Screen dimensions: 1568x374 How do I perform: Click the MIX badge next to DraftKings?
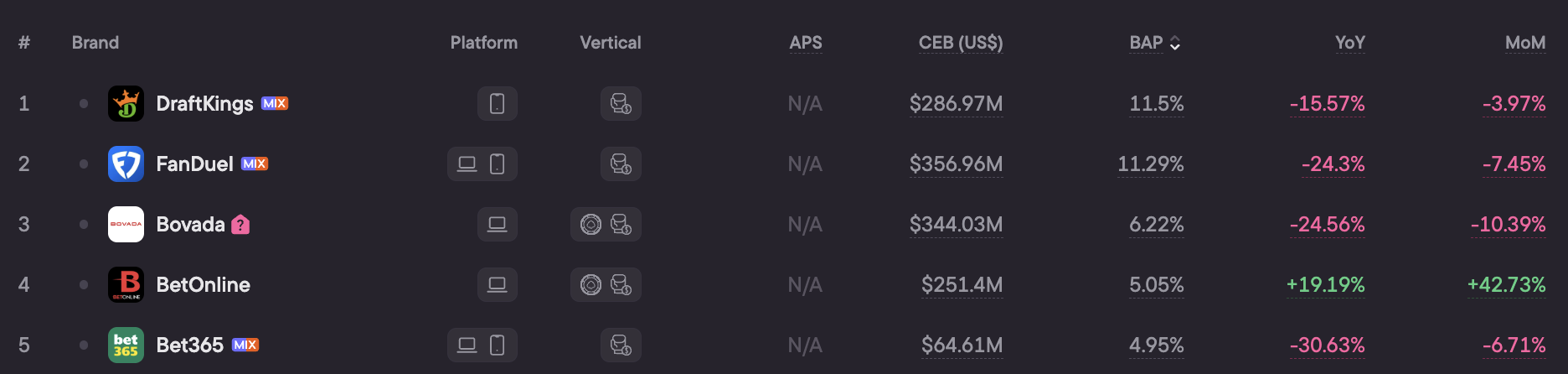(275, 104)
